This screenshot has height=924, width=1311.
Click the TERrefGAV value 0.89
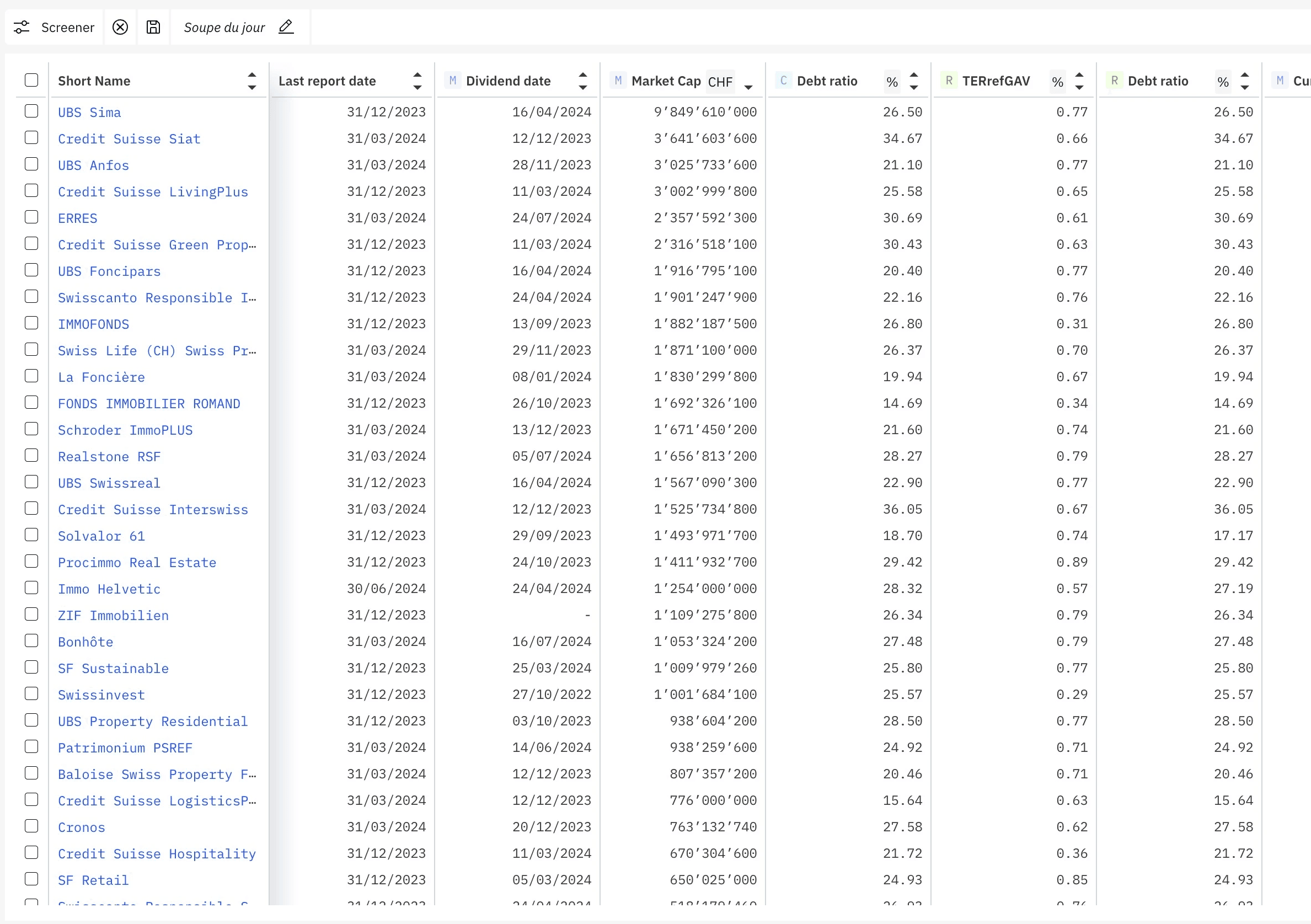(x=1072, y=562)
